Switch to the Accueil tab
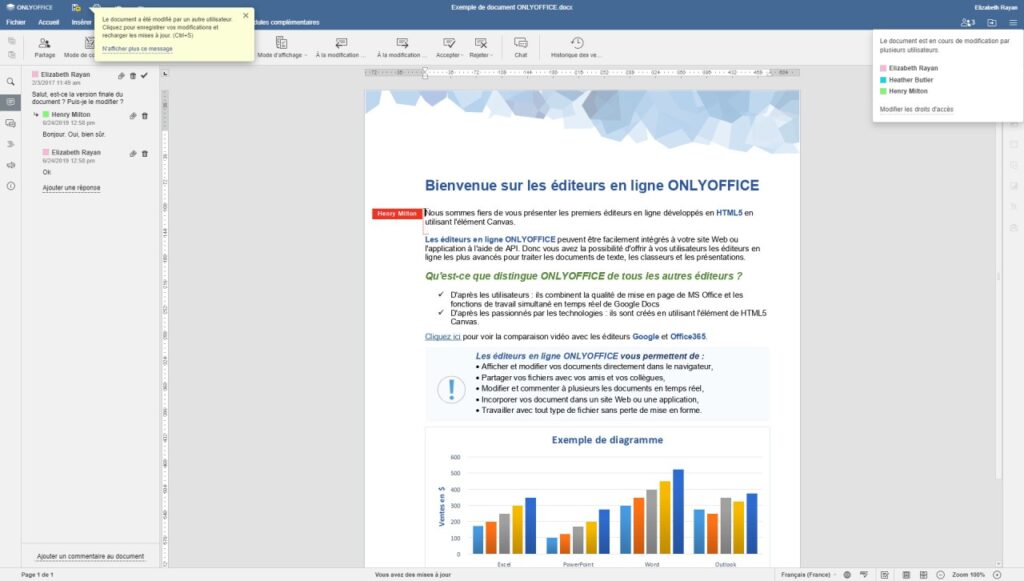The image size is (1024, 581). tap(48, 22)
